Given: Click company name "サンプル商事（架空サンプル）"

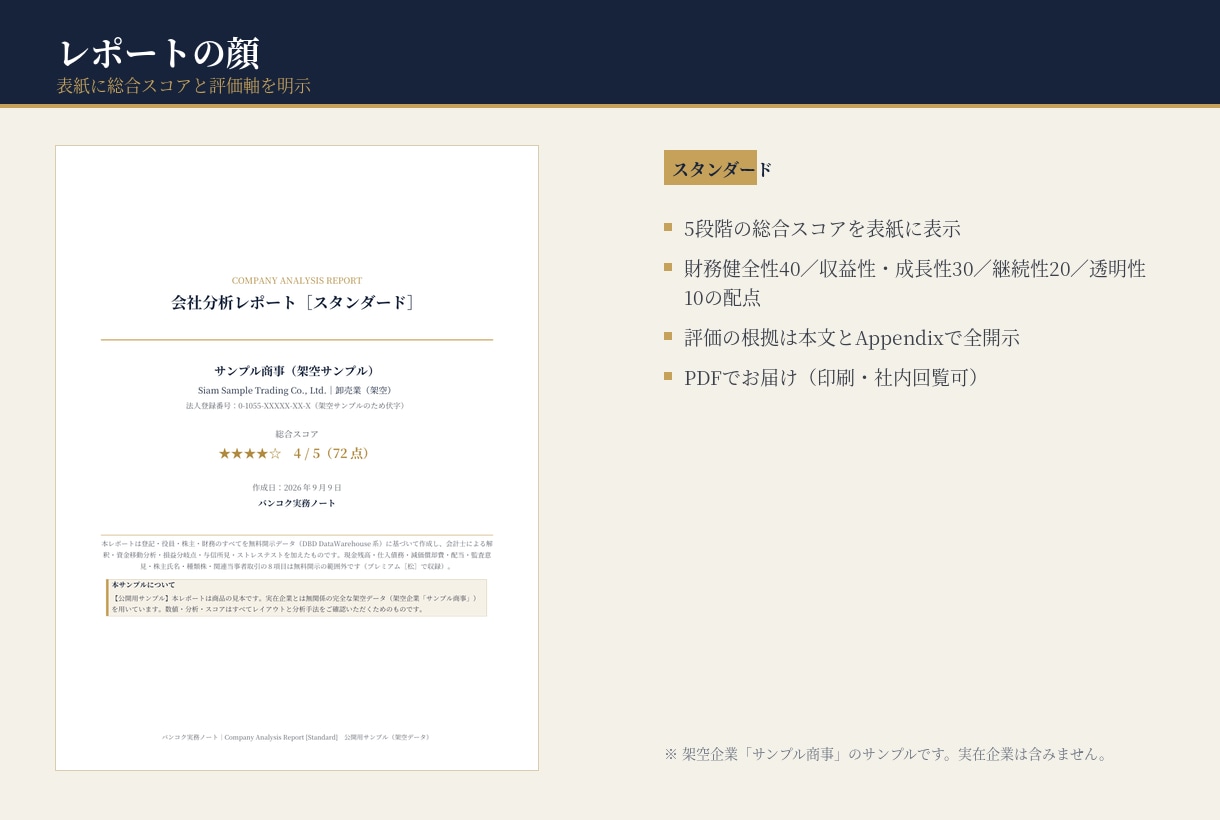Looking at the screenshot, I should coord(297,371).
